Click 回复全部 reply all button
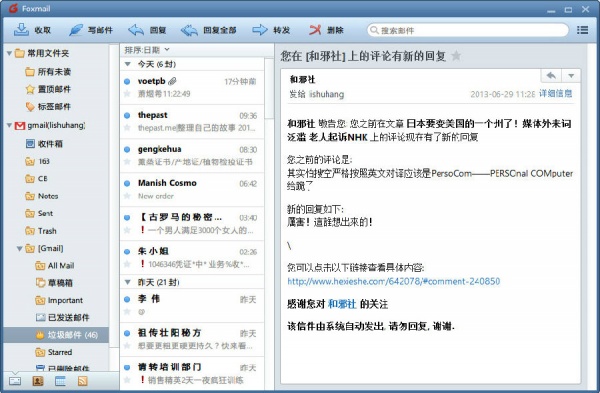Image resolution: width=600 pixels, height=393 pixels. 208,30
